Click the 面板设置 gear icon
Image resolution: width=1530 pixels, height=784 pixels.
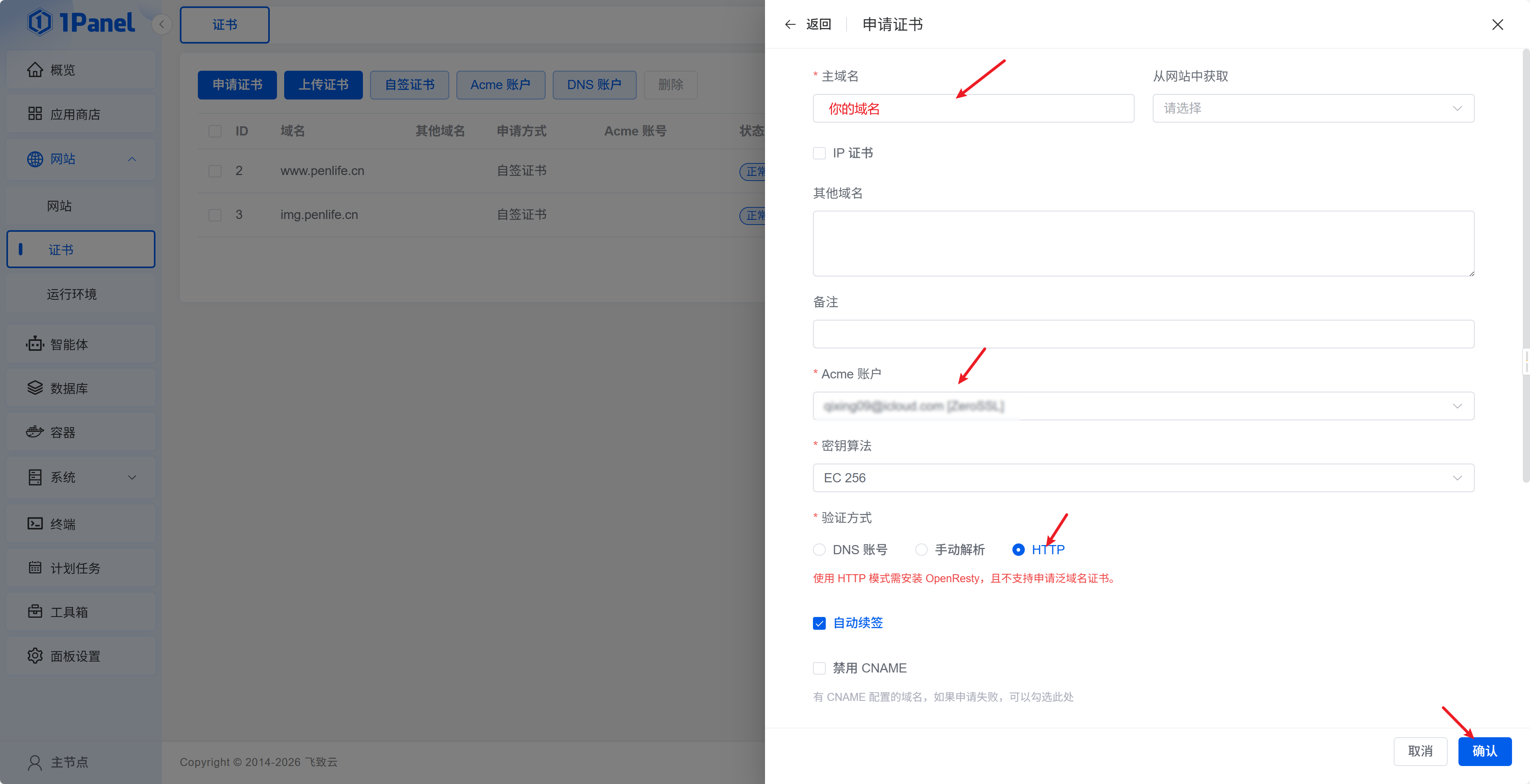[35, 656]
